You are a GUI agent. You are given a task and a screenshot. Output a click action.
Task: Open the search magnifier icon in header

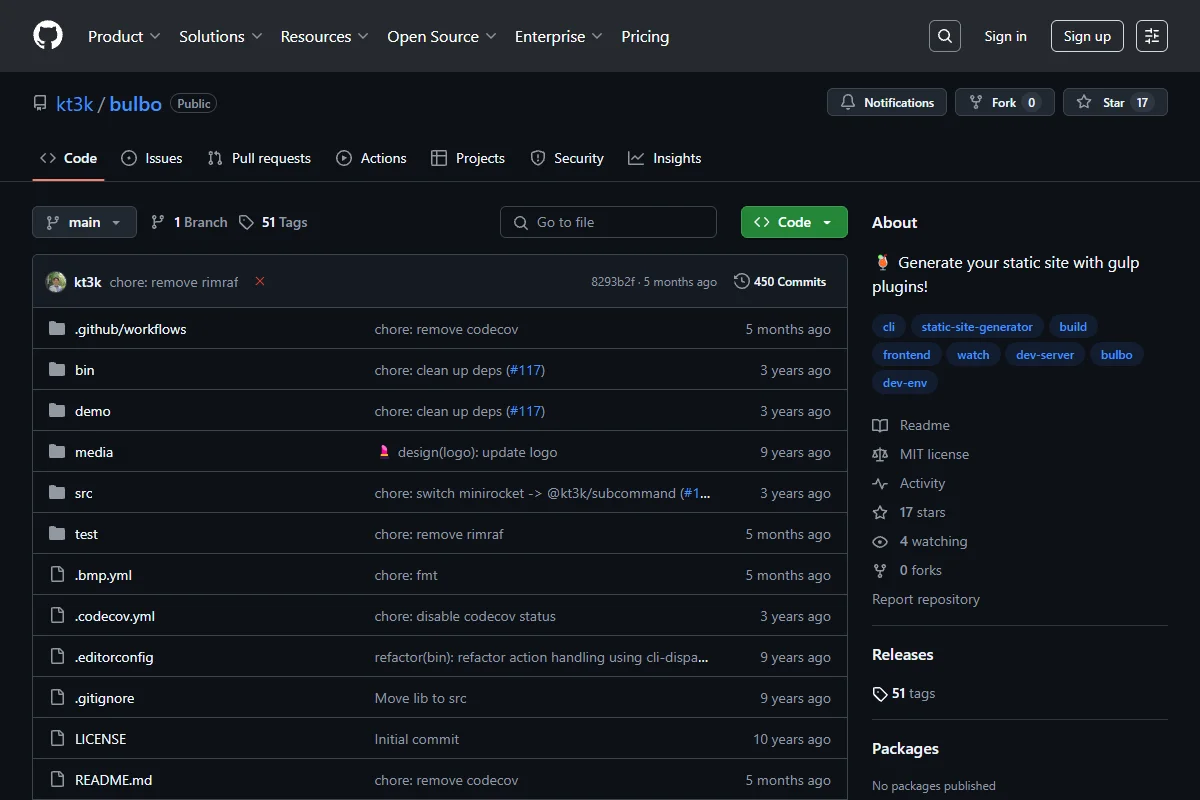pyautogui.click(x=945, y=36)
